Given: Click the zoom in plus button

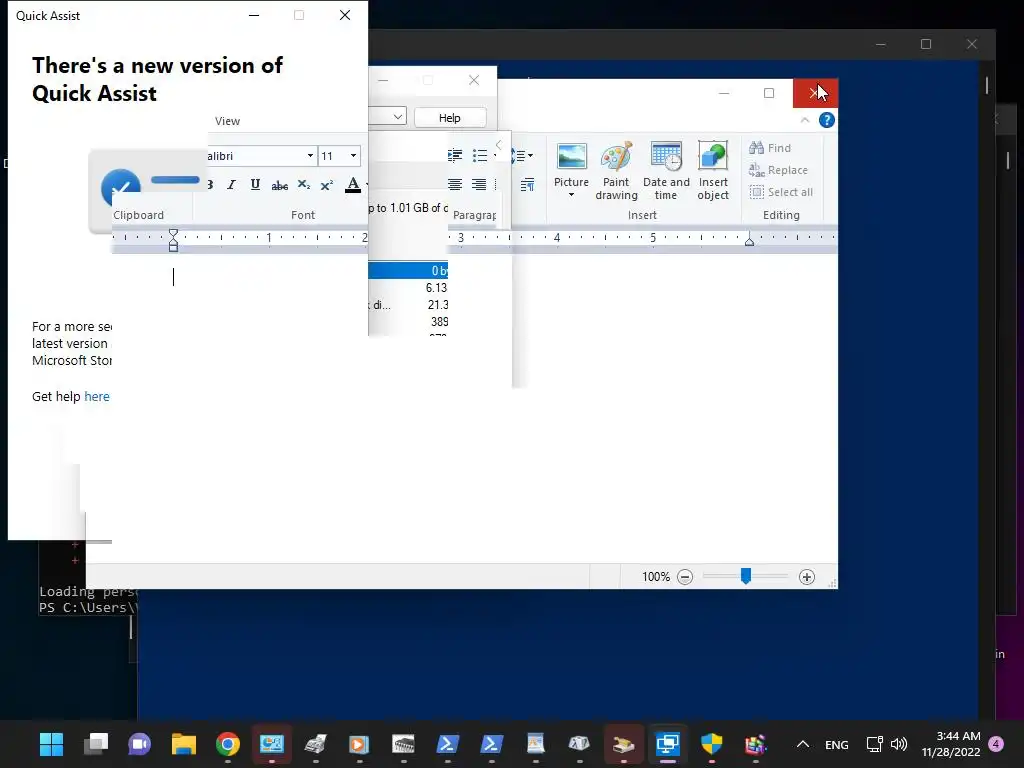Looking at the screenshot, I should click(x=807, y=577).
